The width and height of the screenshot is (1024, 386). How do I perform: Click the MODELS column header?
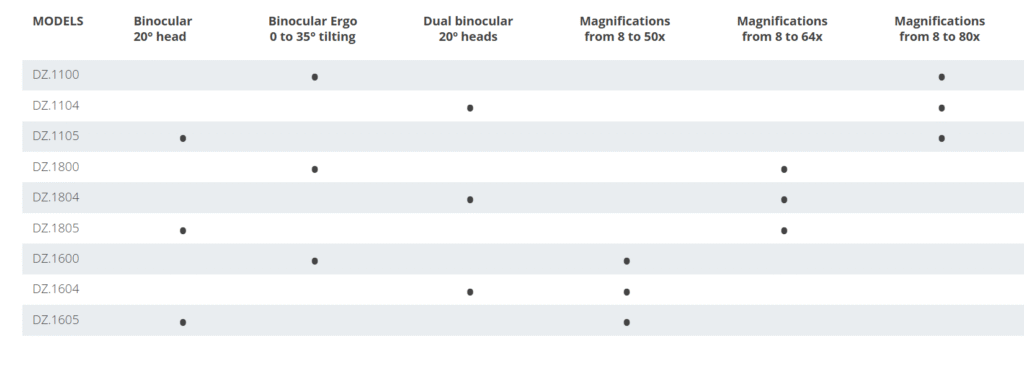(58, 21)
